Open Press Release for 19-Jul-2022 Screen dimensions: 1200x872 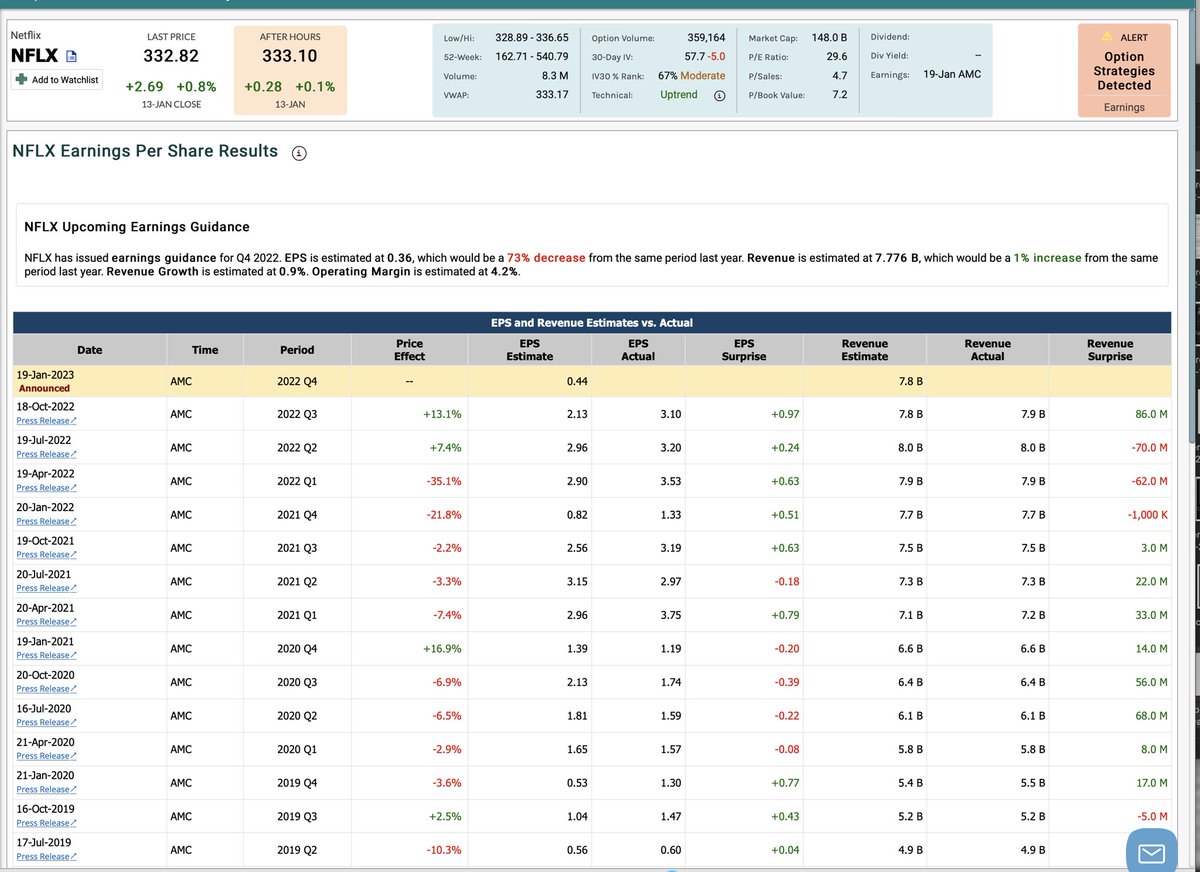click(x=46, y=454)
